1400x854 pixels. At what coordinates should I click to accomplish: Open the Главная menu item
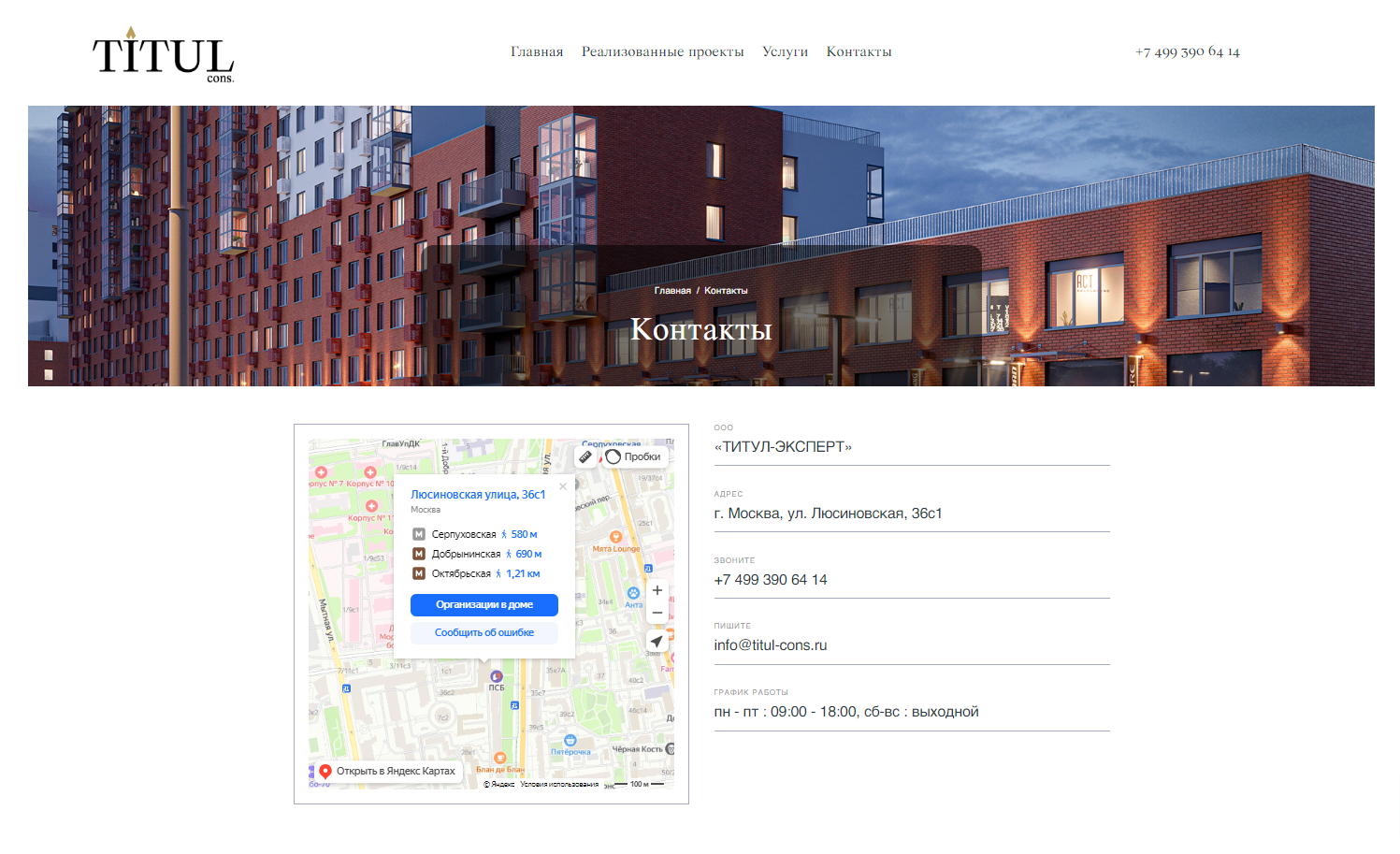[537, 51]
